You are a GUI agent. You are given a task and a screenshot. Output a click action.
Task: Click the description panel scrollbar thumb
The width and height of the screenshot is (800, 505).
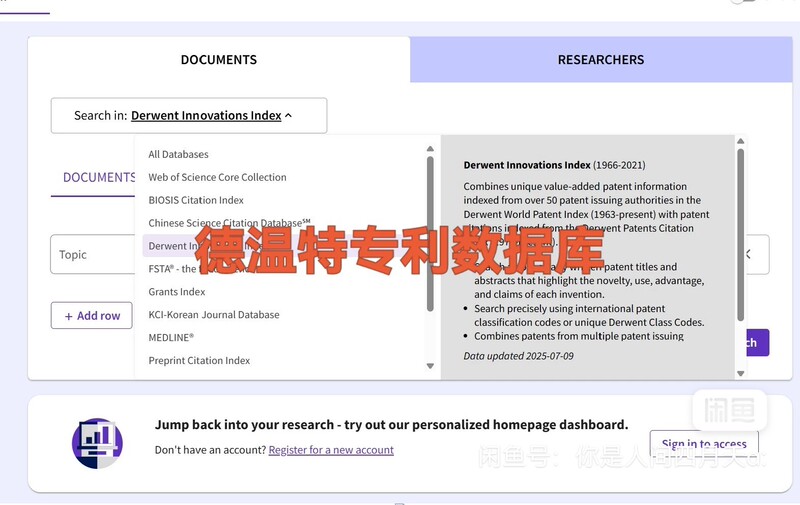click(x=741, y=235)
